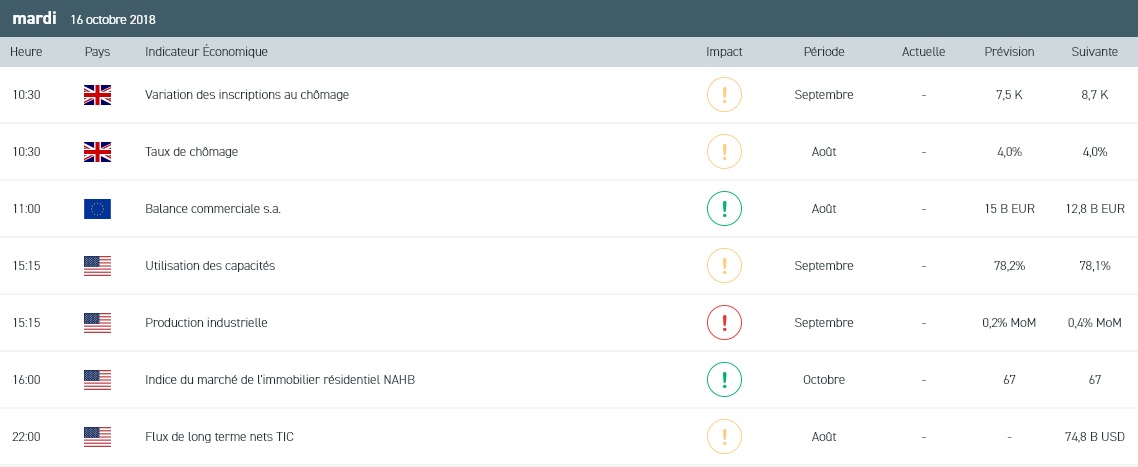
Task: Click the Prévision column header
Action: (1009, 52)
